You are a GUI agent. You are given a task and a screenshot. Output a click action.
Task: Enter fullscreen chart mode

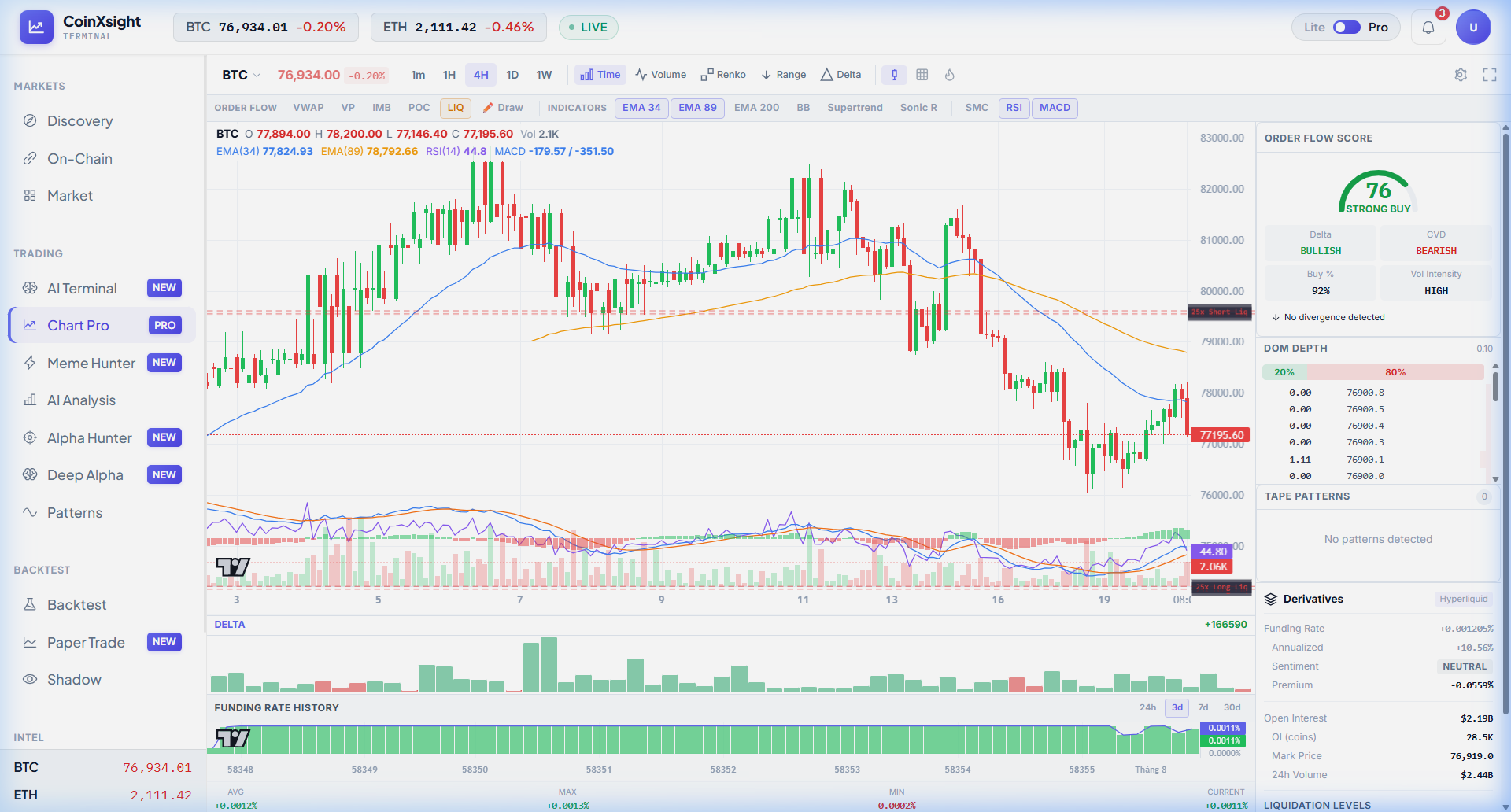1490,75
